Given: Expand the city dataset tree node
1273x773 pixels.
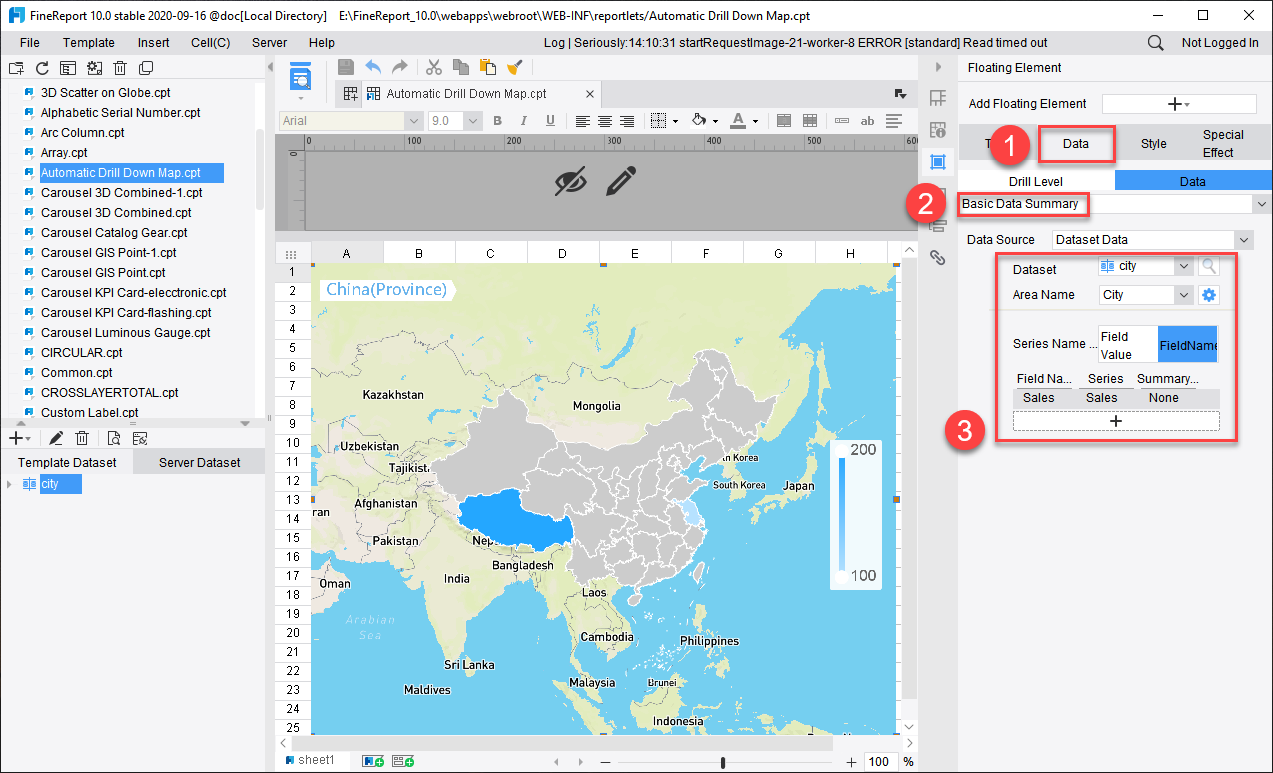Looking at the screenshot, I should pyautogui.click(x=9, y=484).
